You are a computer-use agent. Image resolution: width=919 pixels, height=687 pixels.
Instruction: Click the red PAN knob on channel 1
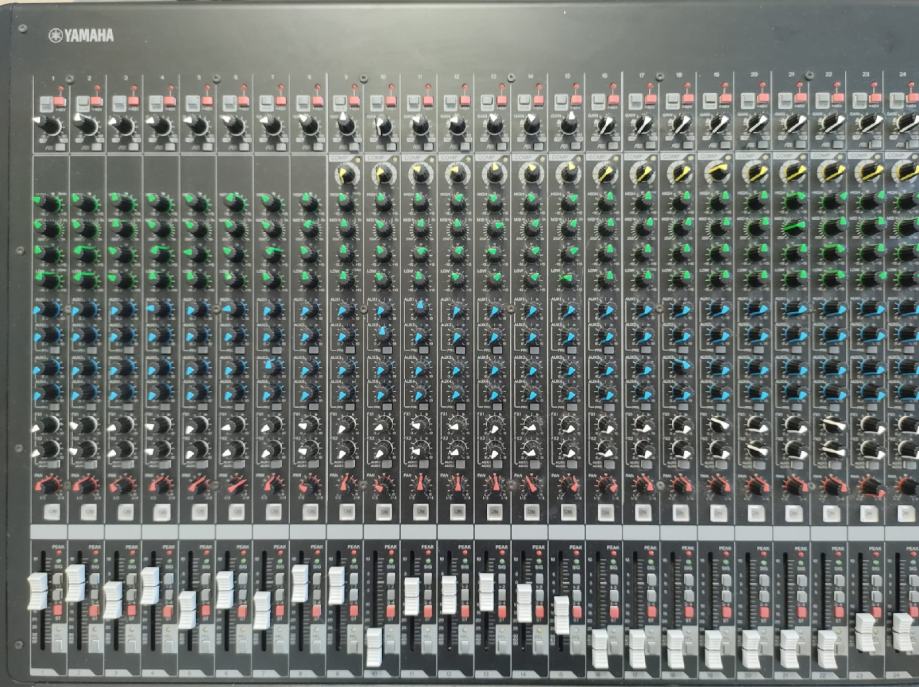point(49,486)
